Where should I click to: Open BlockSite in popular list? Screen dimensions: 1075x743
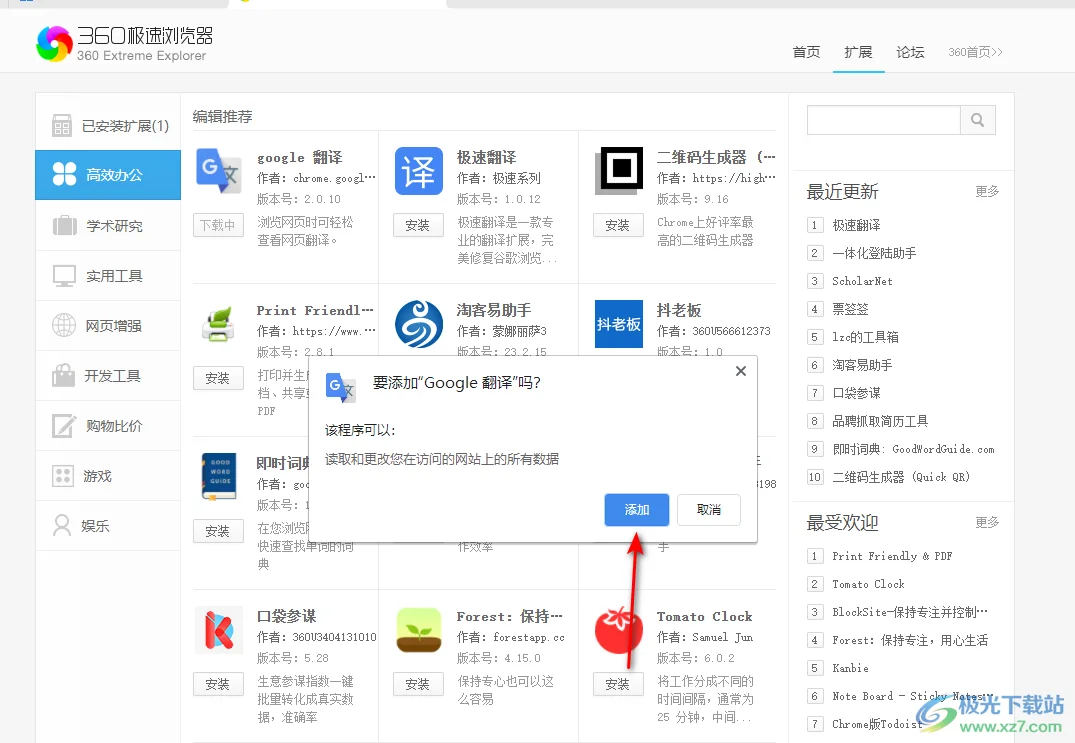click(x=910, y=612)
